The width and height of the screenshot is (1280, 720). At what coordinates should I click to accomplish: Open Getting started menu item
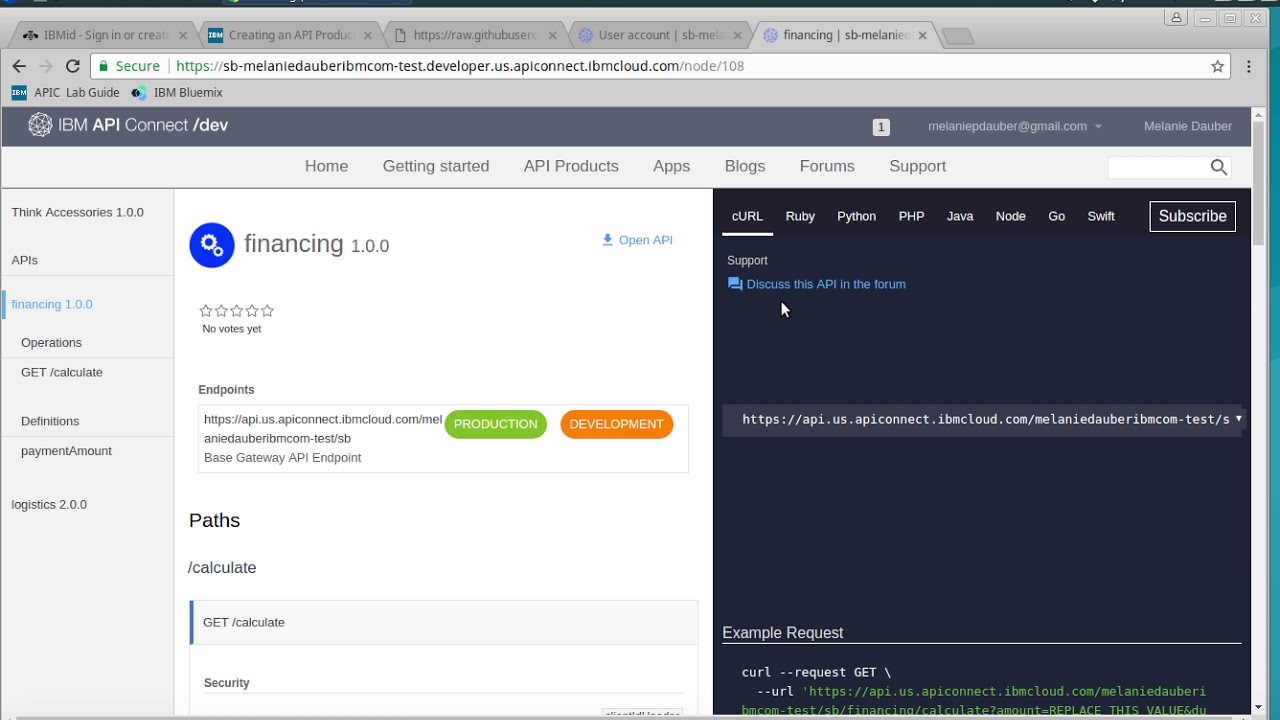click(x=436, y=166)
